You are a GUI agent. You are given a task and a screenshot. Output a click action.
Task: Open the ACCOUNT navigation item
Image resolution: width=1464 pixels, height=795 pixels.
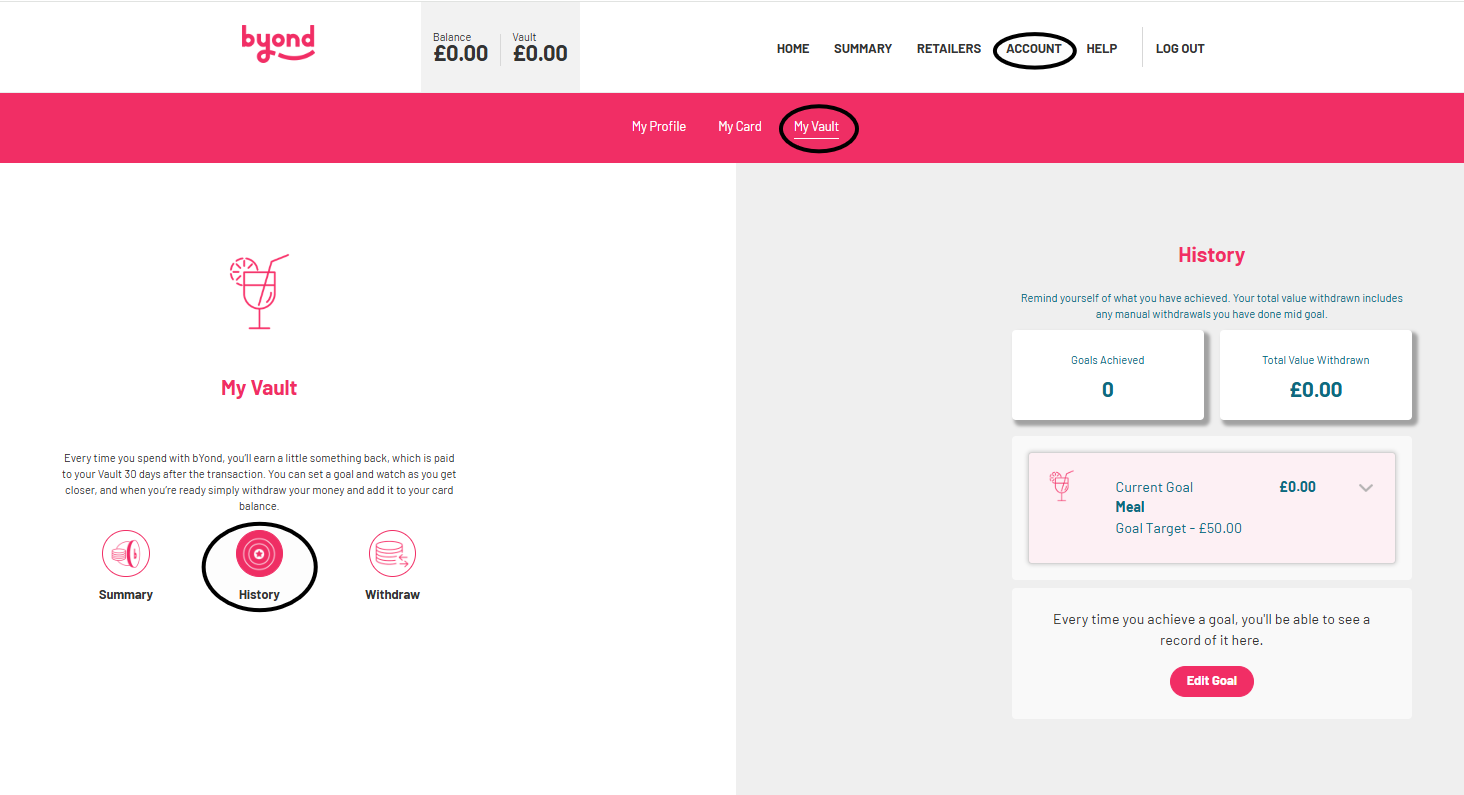click(x=1034, y=48)
